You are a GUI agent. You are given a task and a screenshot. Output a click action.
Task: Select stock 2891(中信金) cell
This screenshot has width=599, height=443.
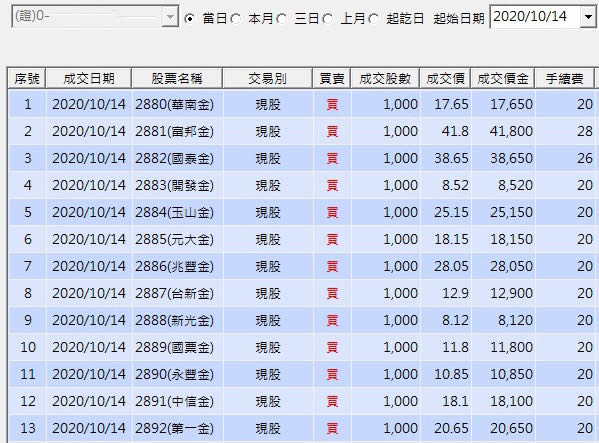[x=177, y=401]
